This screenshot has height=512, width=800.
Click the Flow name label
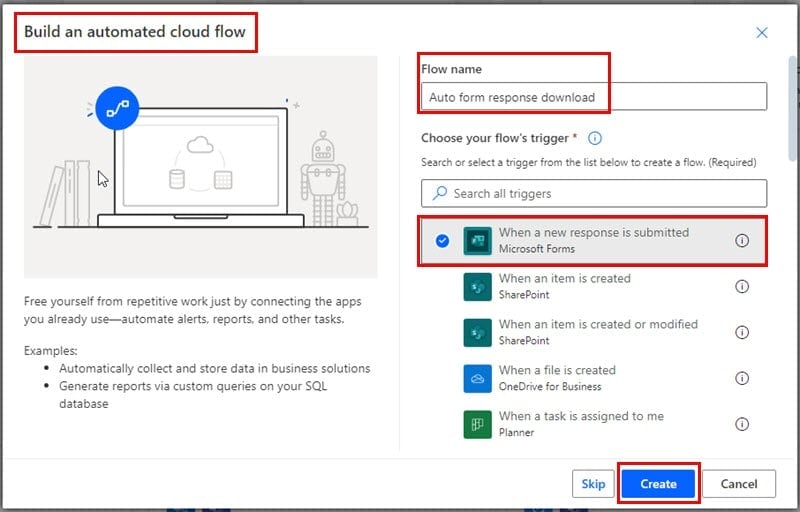click(x=452, y=69)
